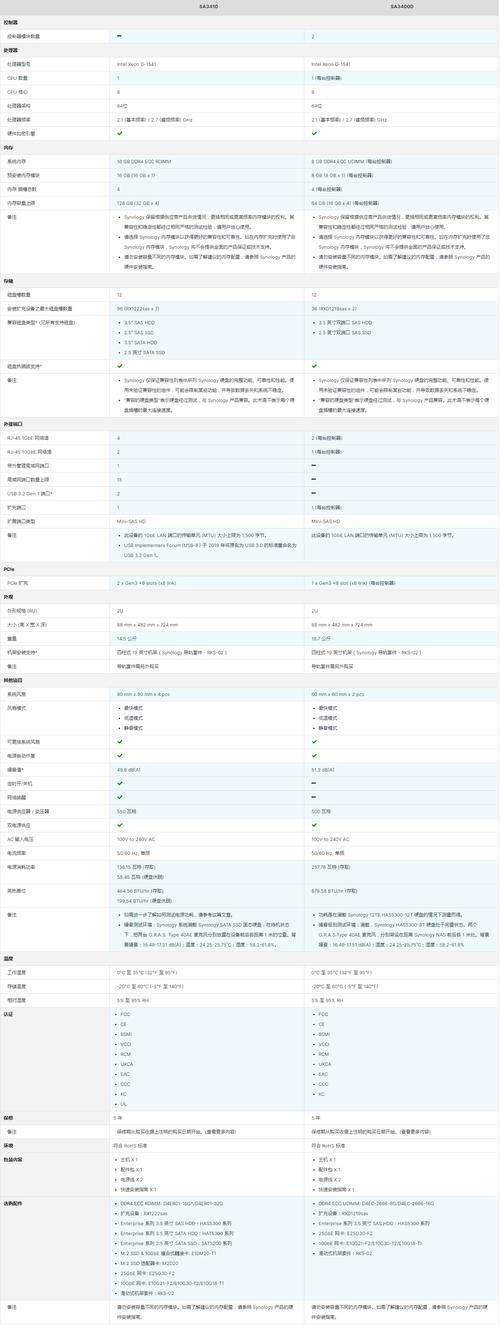
Task: Click the 磁盘热插拔支持 checkmark in SA3410 column
Action: point(119,367)
